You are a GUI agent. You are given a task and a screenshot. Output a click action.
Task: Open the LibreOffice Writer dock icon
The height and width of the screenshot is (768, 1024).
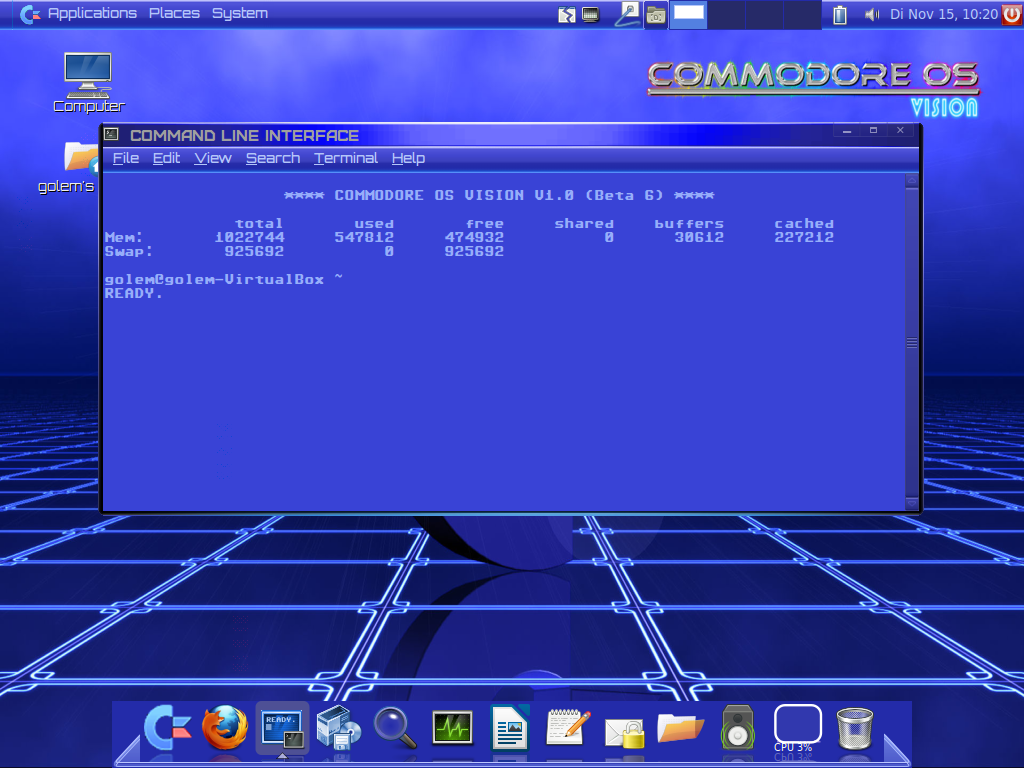pos(509,727)
